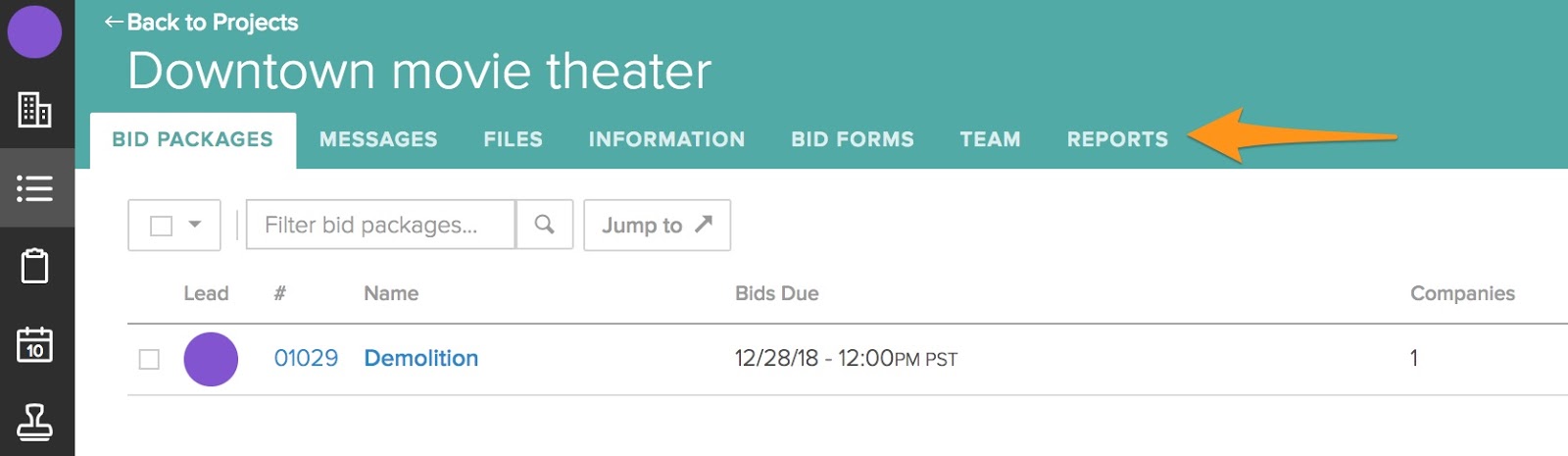Open the buildings icon in sidebar
The image size is (1568, 456).
point(35,110)
